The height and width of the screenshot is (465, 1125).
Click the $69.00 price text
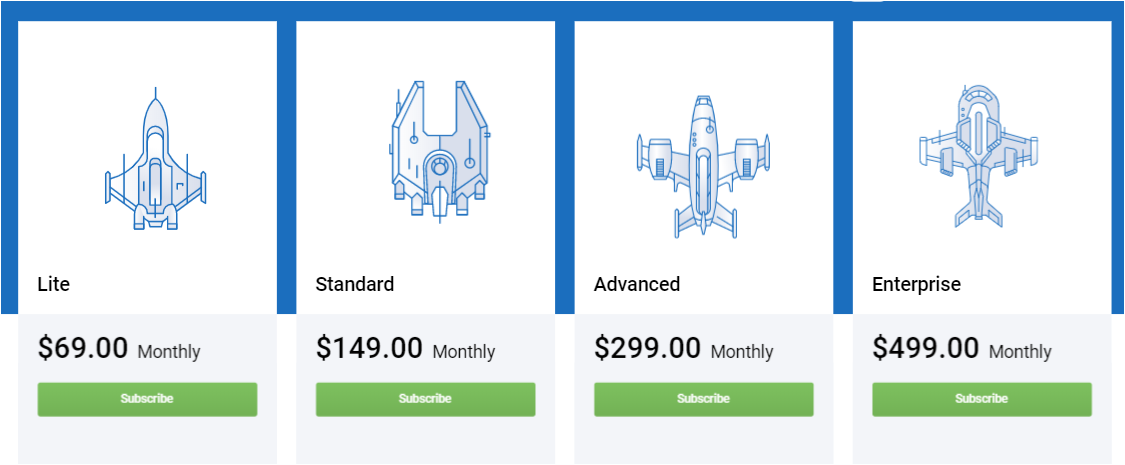tap(83, 348)
